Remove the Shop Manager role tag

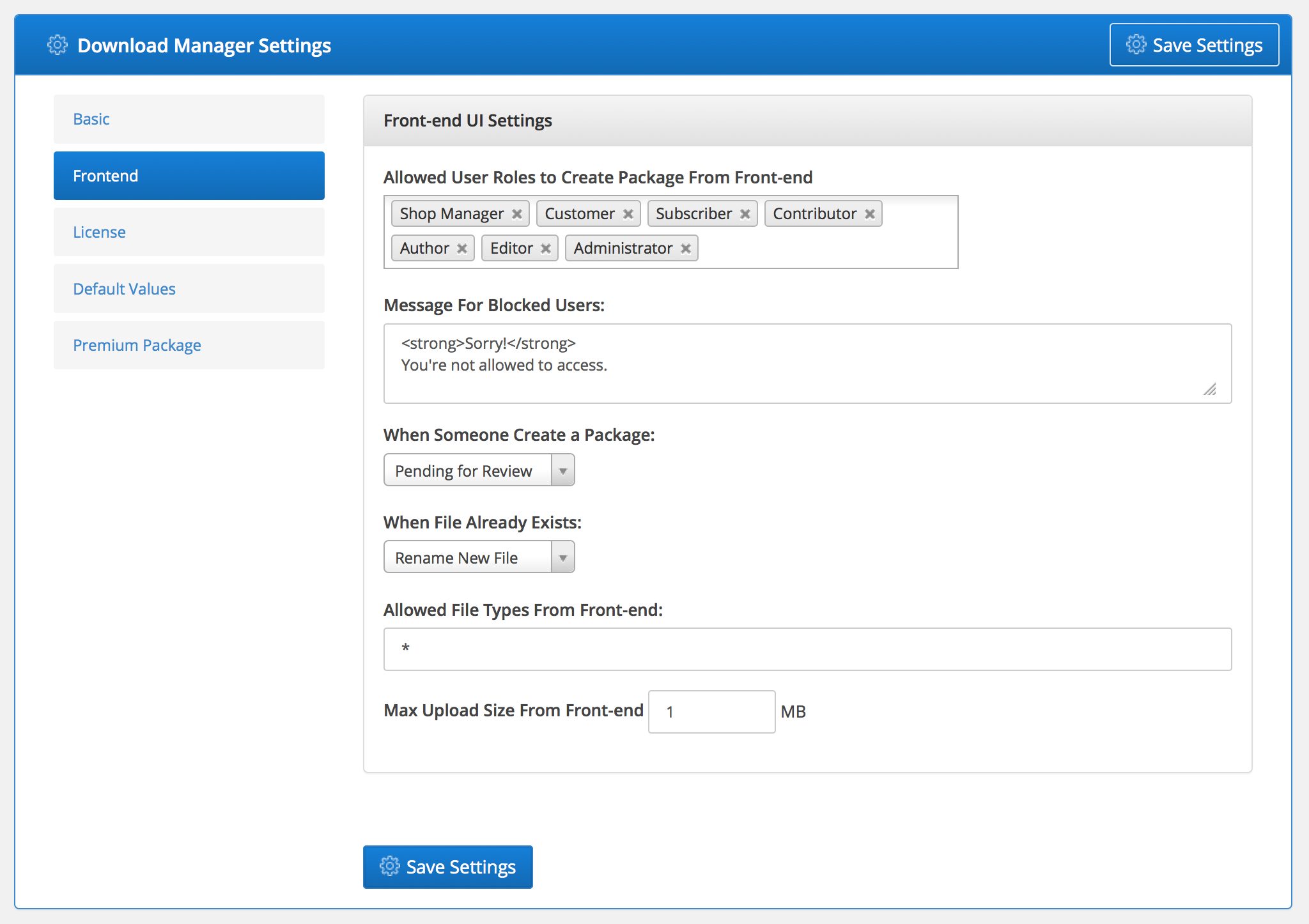517,213
